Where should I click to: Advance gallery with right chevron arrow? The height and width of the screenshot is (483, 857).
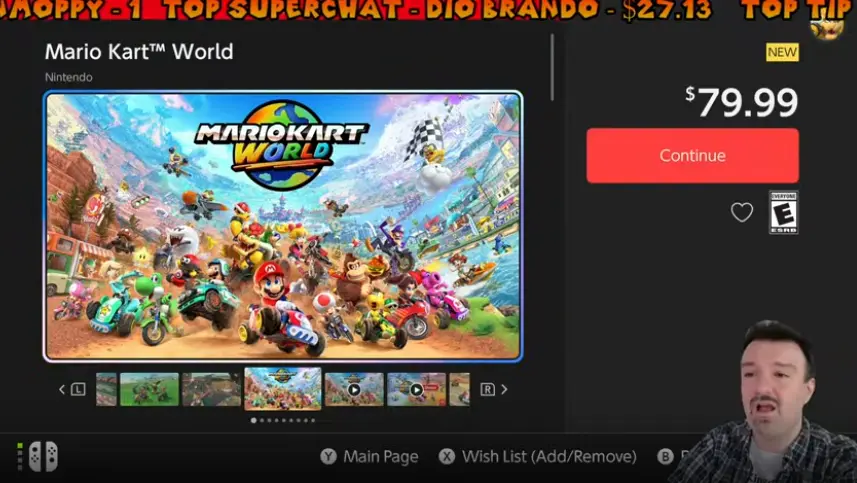click(504, 390)
